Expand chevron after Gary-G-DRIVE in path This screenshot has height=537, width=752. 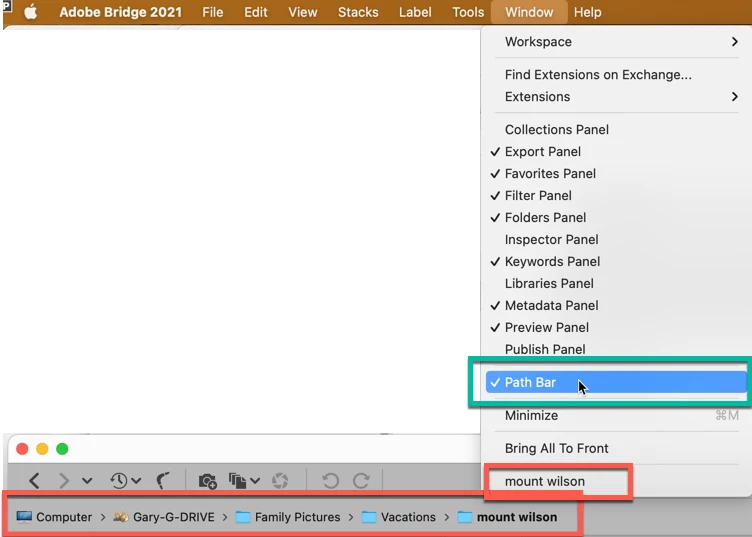coord(225,517)
